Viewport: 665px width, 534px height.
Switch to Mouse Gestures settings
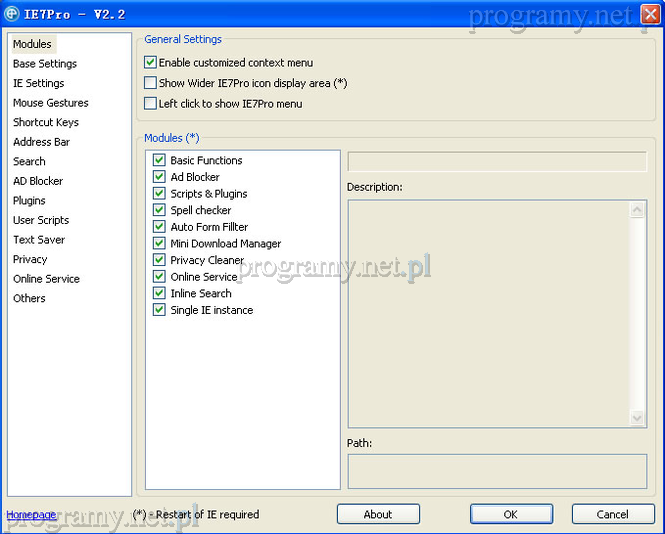50,103
